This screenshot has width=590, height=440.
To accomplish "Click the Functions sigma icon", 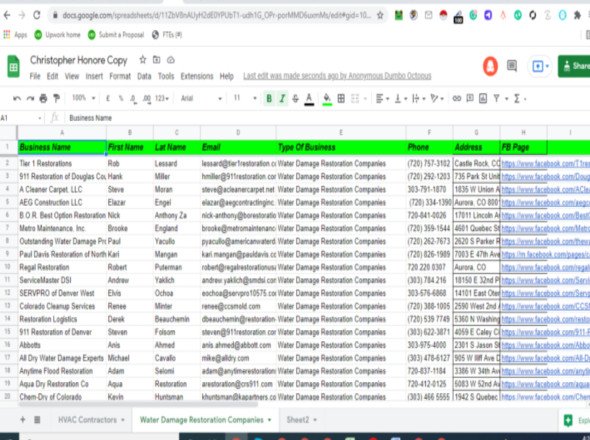I will pyautogui.click(x=517, y=99).
